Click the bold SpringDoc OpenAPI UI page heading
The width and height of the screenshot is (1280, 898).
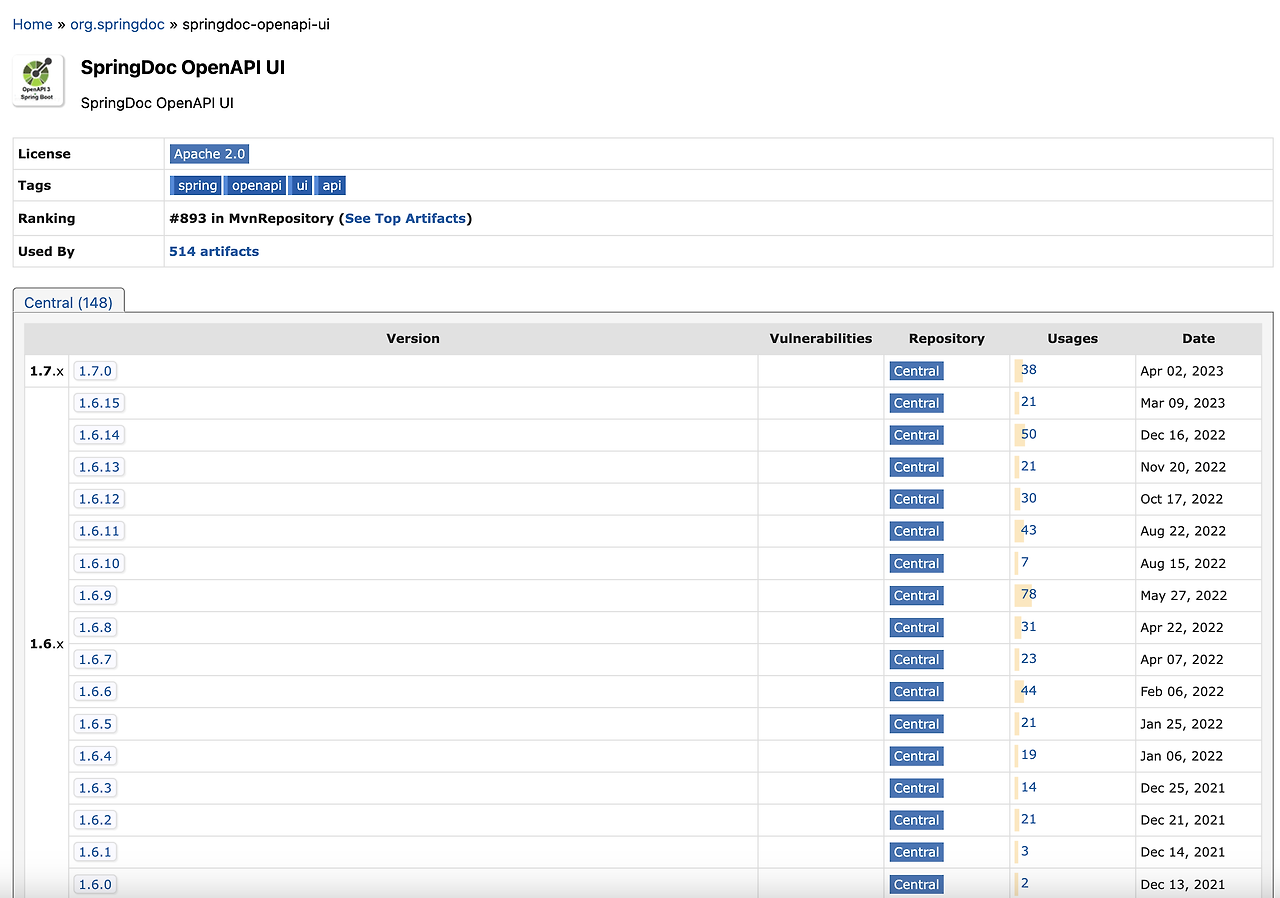tap(183, 68)
